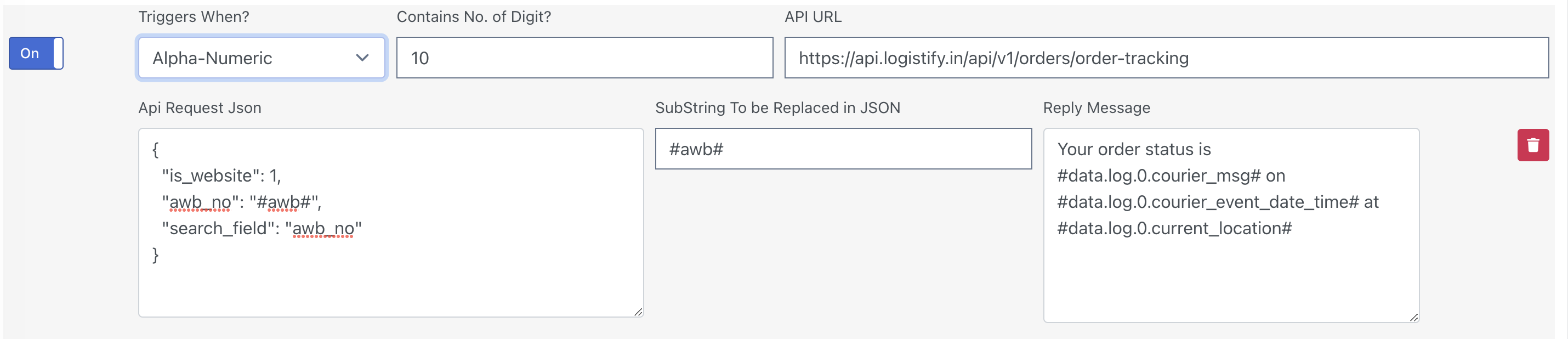Click inside the Api Request Json textarea

click(x=391, y=222)
